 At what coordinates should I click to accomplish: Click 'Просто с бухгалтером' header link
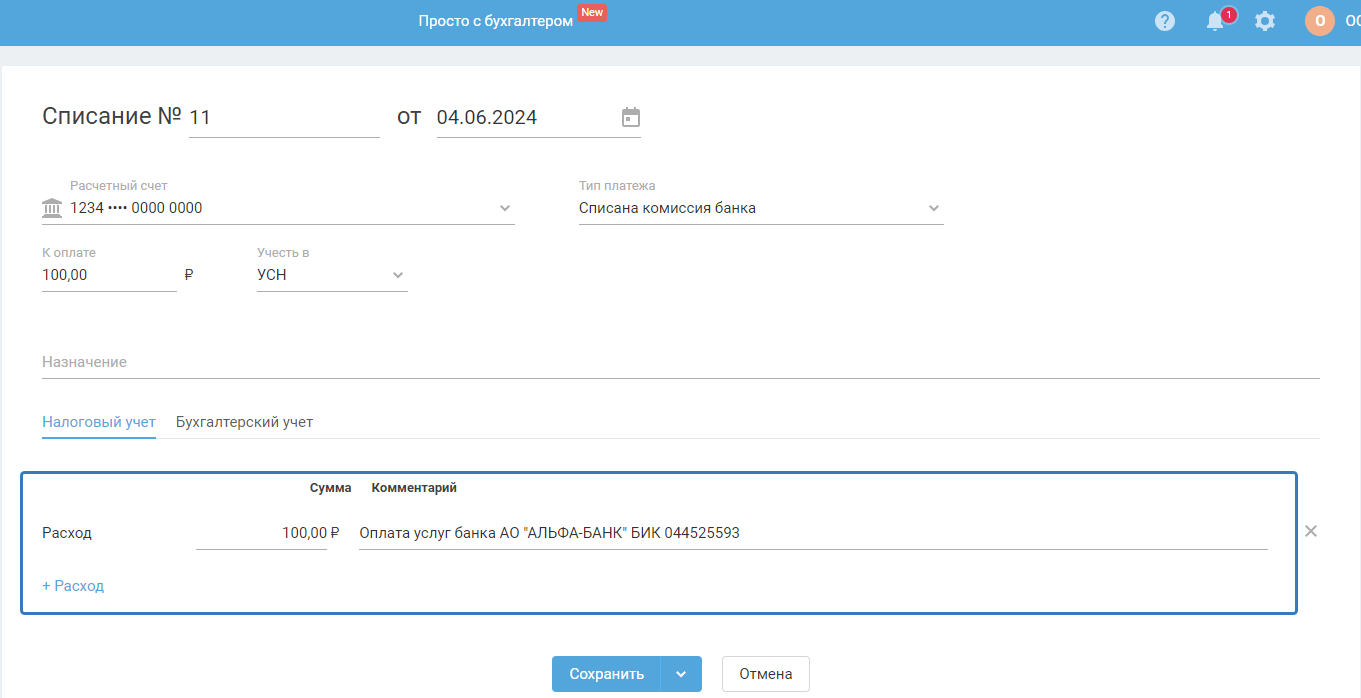click(x=496, y=21)
